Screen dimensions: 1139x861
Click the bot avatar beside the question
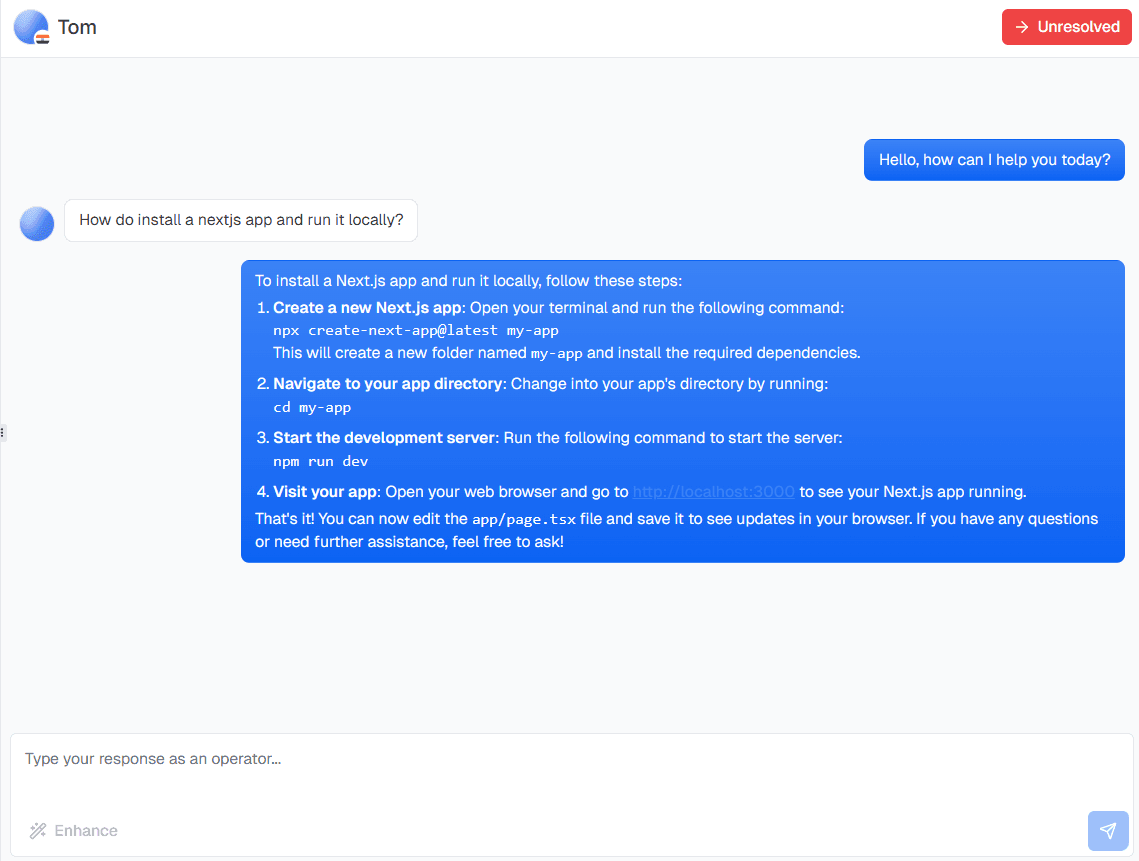[x=36, y=224]
